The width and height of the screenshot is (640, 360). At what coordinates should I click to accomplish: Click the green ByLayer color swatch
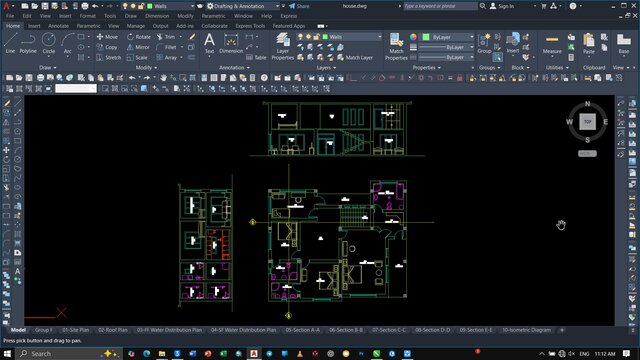pyautogui.click(x=426, y=37)
